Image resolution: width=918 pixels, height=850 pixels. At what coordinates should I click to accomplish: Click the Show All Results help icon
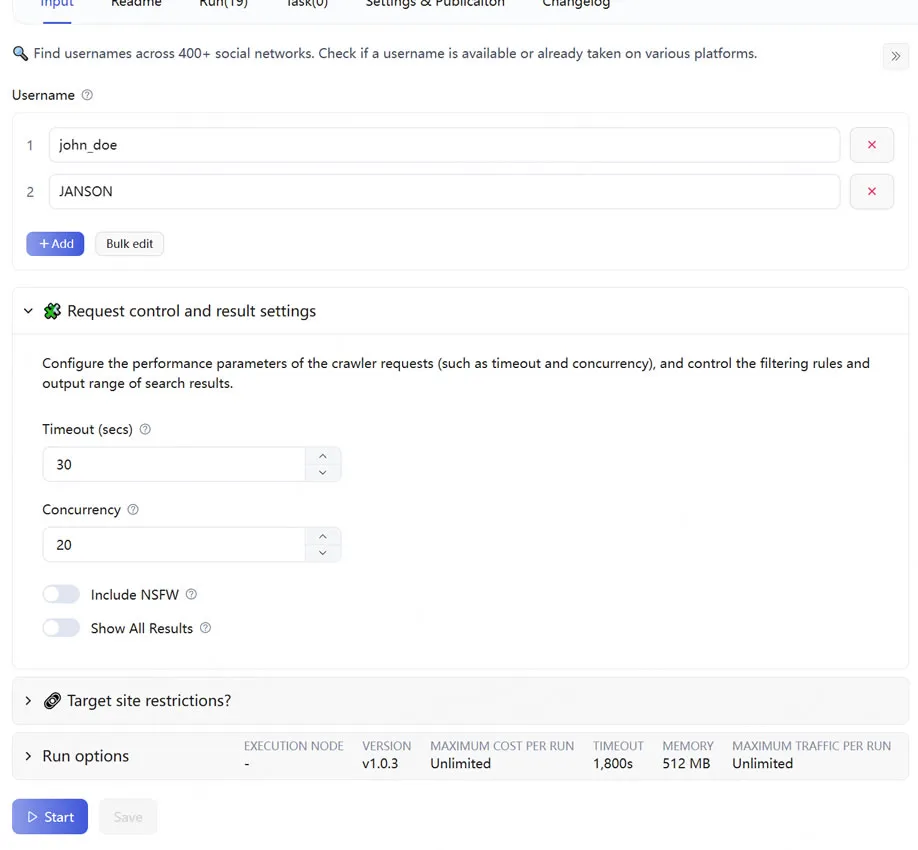tap(206, 629)
